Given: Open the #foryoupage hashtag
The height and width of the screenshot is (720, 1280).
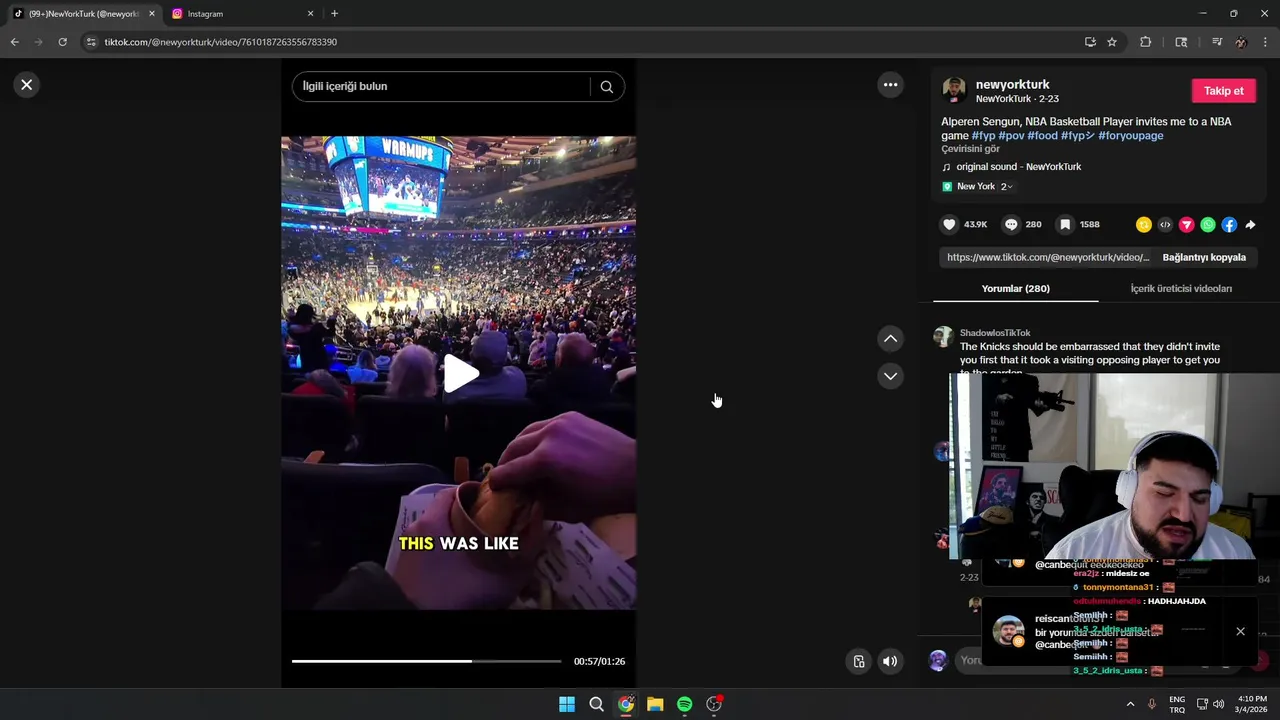Looking at the screenshot, I should pos(1130,136).
